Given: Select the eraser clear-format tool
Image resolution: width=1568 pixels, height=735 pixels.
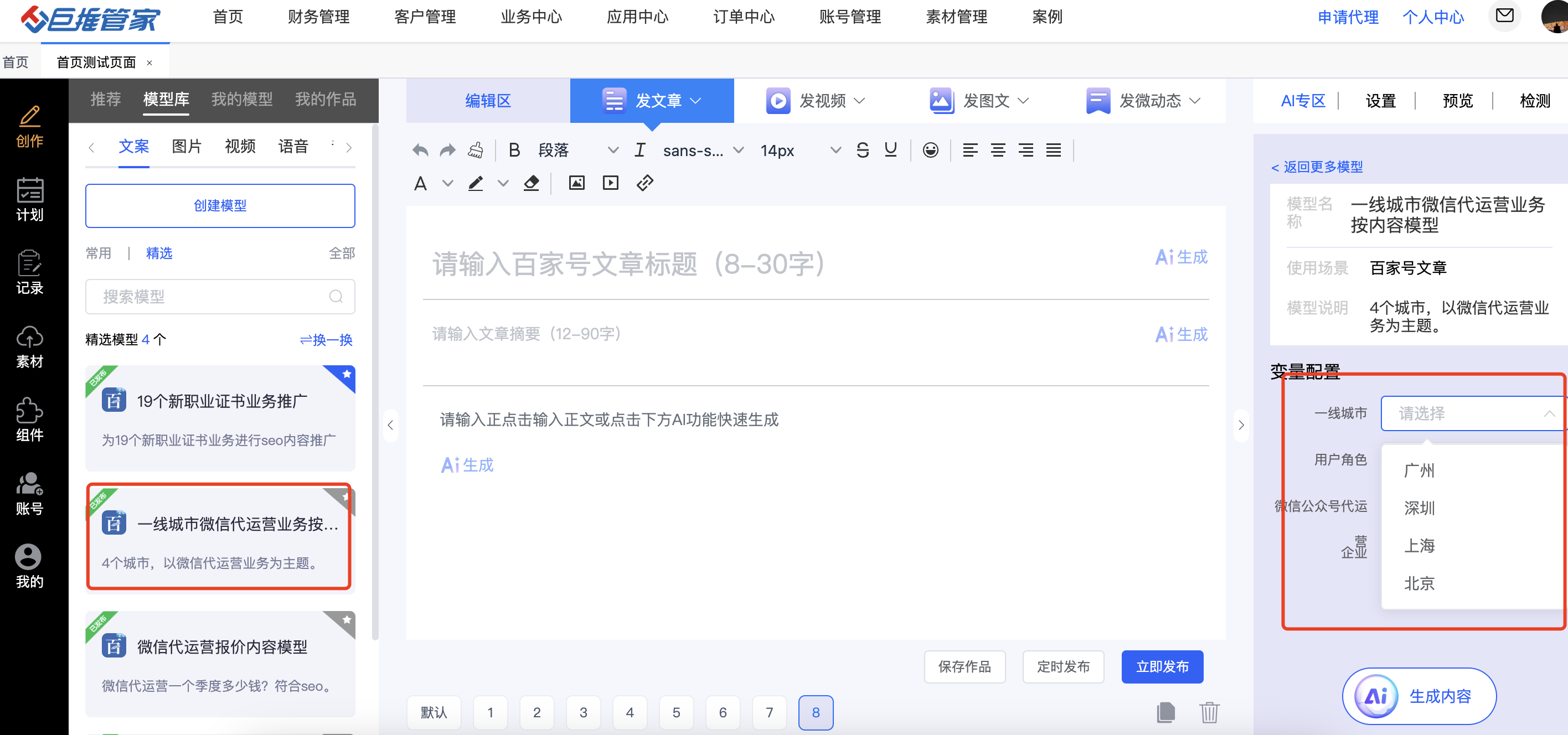Looking at the screenshot, I should click(x=531, y=183).
